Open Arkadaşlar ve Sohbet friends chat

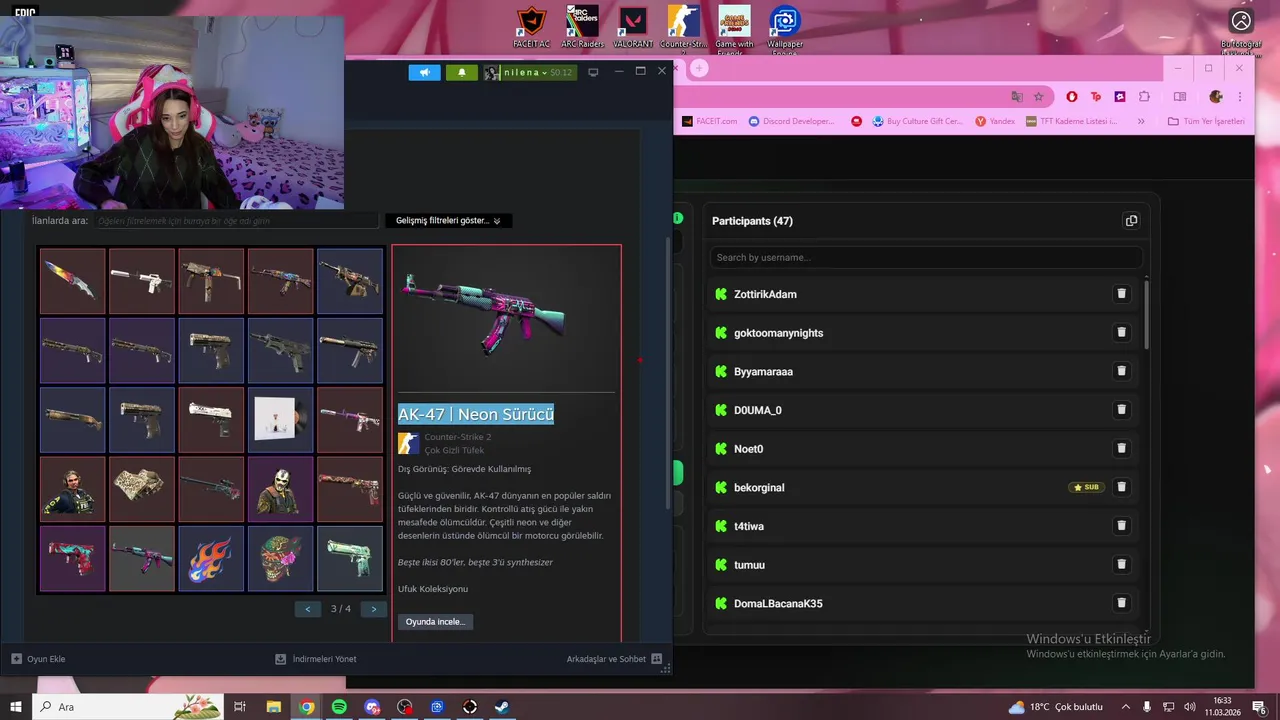[x=614, y=659]
